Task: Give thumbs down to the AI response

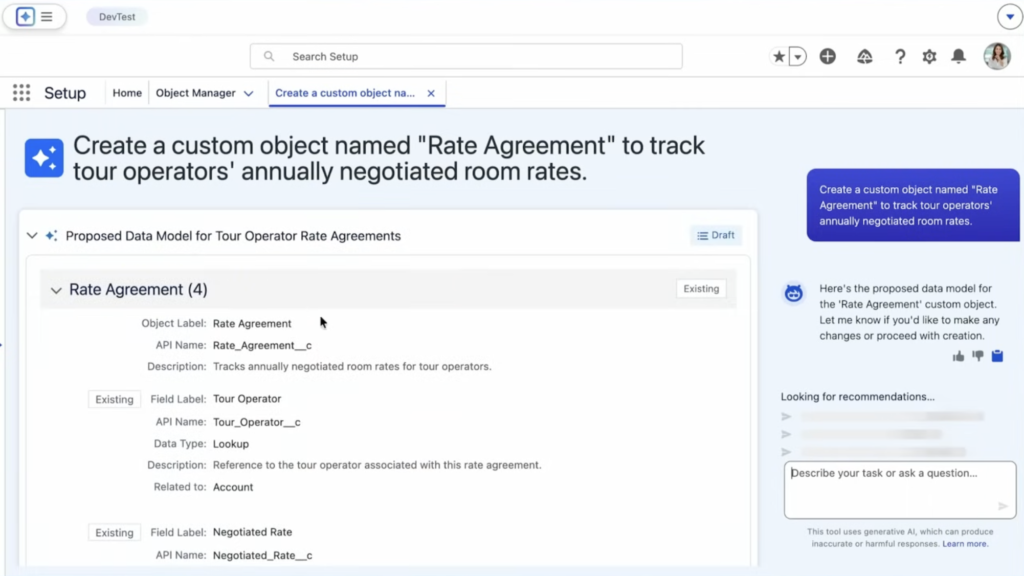Action: 977,356
